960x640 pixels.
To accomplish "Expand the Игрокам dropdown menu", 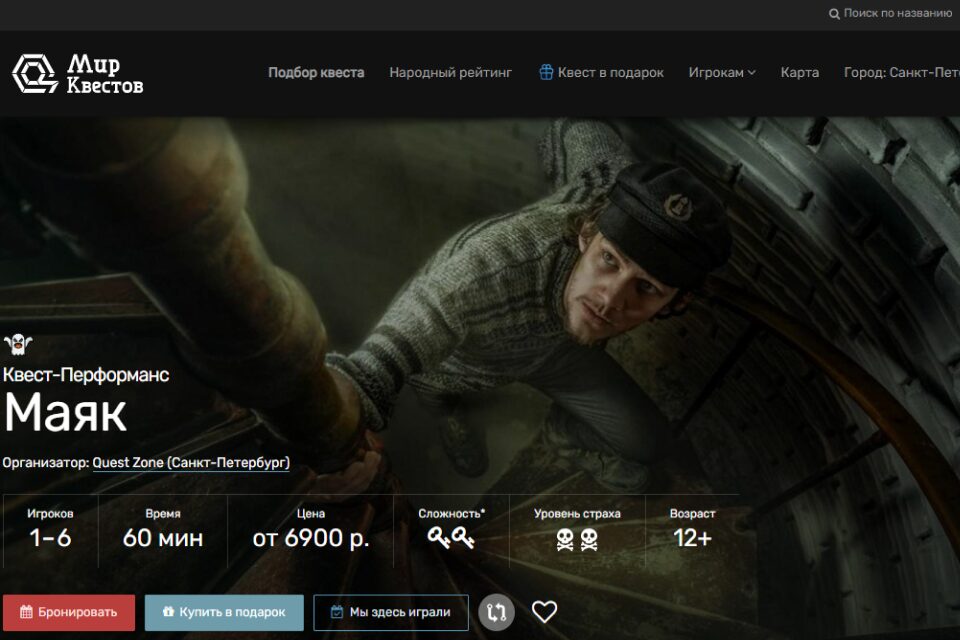I will click(721, 72).
